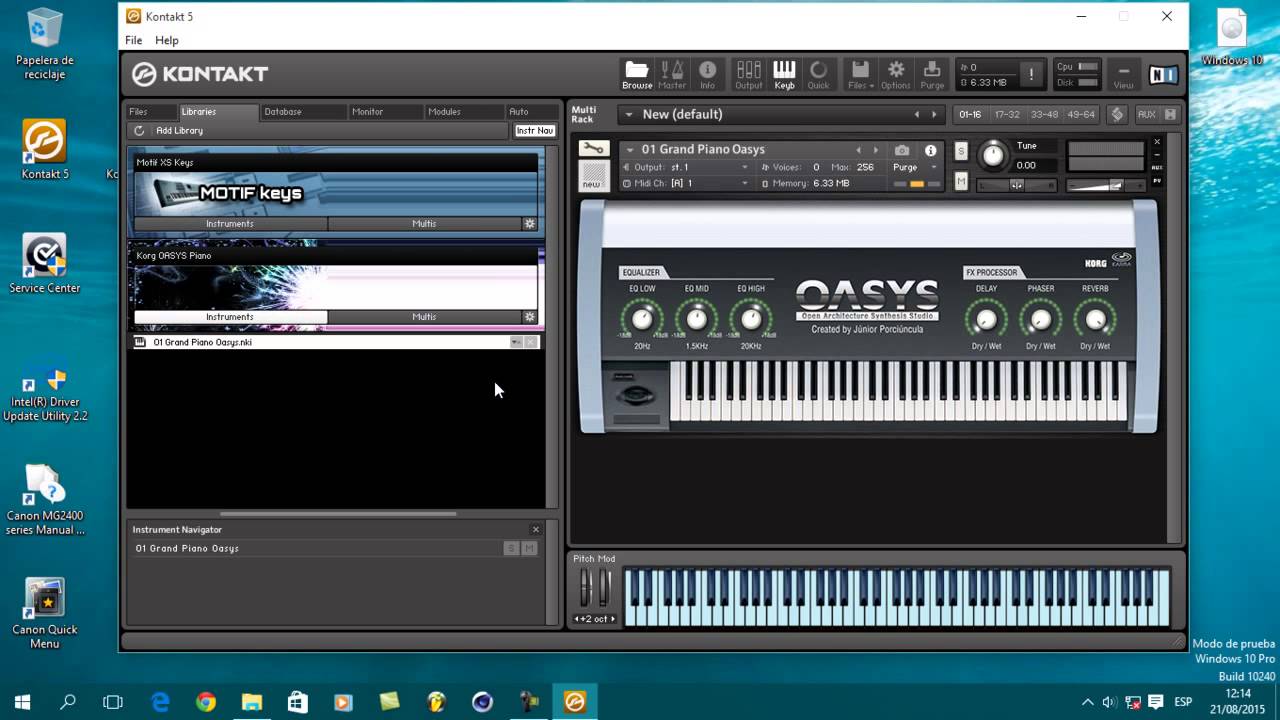Click the NI logo
The image size is (1280, 720).
pos(1163,75)
